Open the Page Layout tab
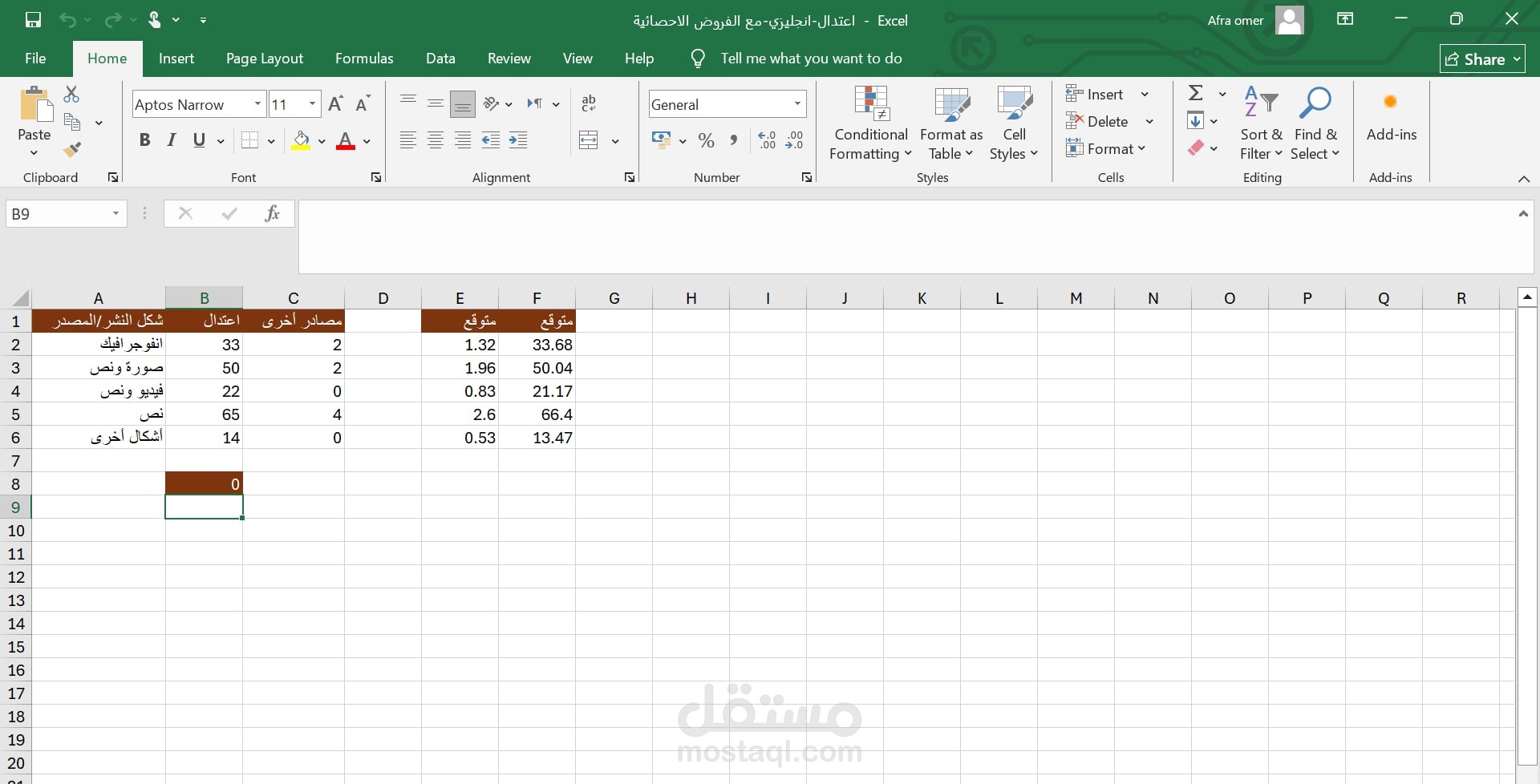 pyautogui.click(x=265, y=59)
